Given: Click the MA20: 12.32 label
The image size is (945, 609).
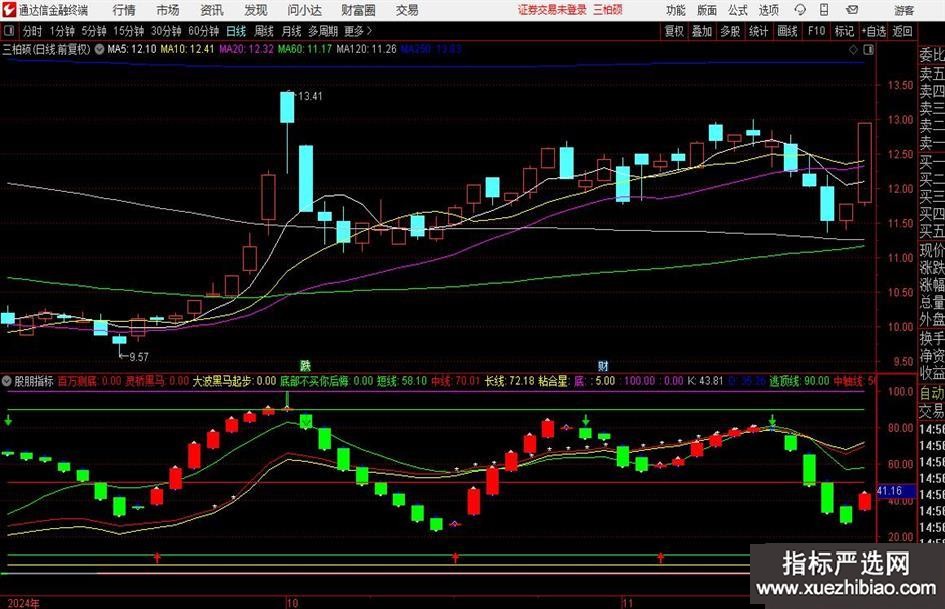Looking at the screenshot, I should [x=246, y=49].
